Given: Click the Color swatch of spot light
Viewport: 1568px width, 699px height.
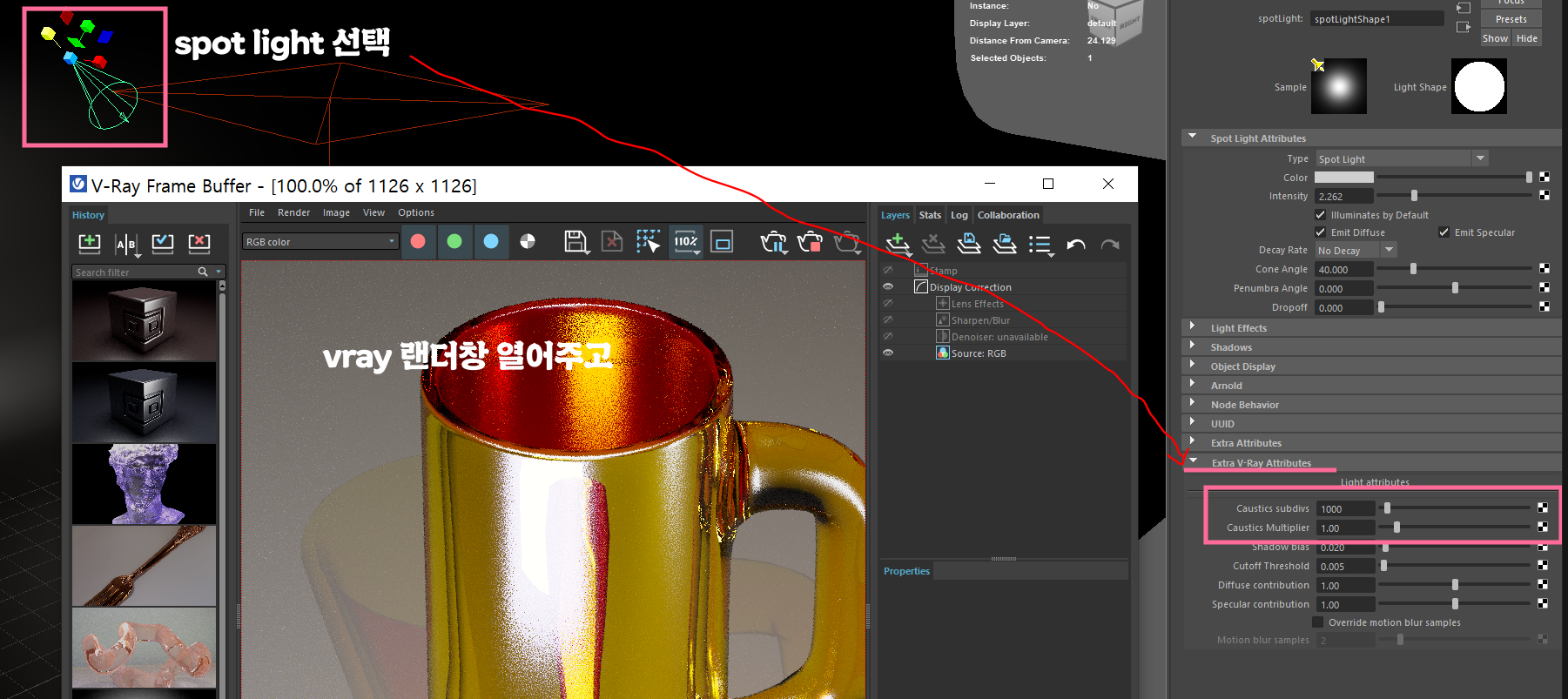Looking at the screenshot, I should [x=1344, y=177].
